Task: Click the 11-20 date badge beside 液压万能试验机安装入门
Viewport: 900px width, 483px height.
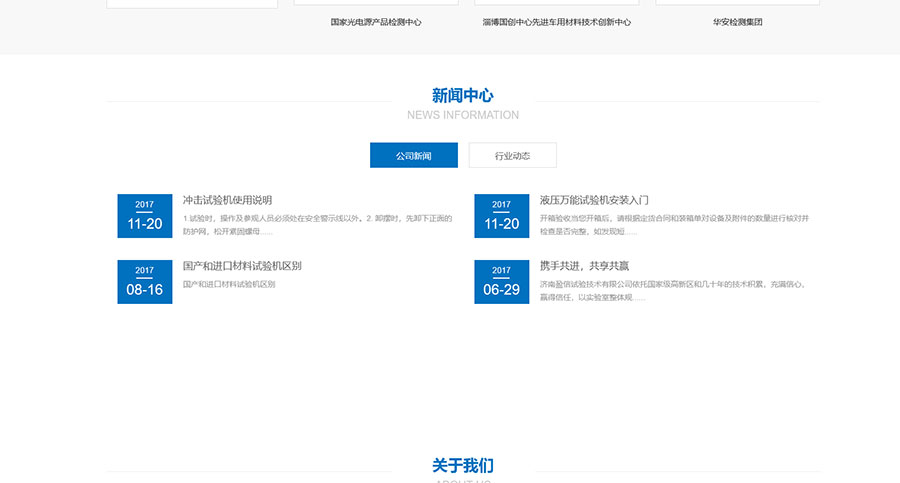Action: tap(502, 216)
